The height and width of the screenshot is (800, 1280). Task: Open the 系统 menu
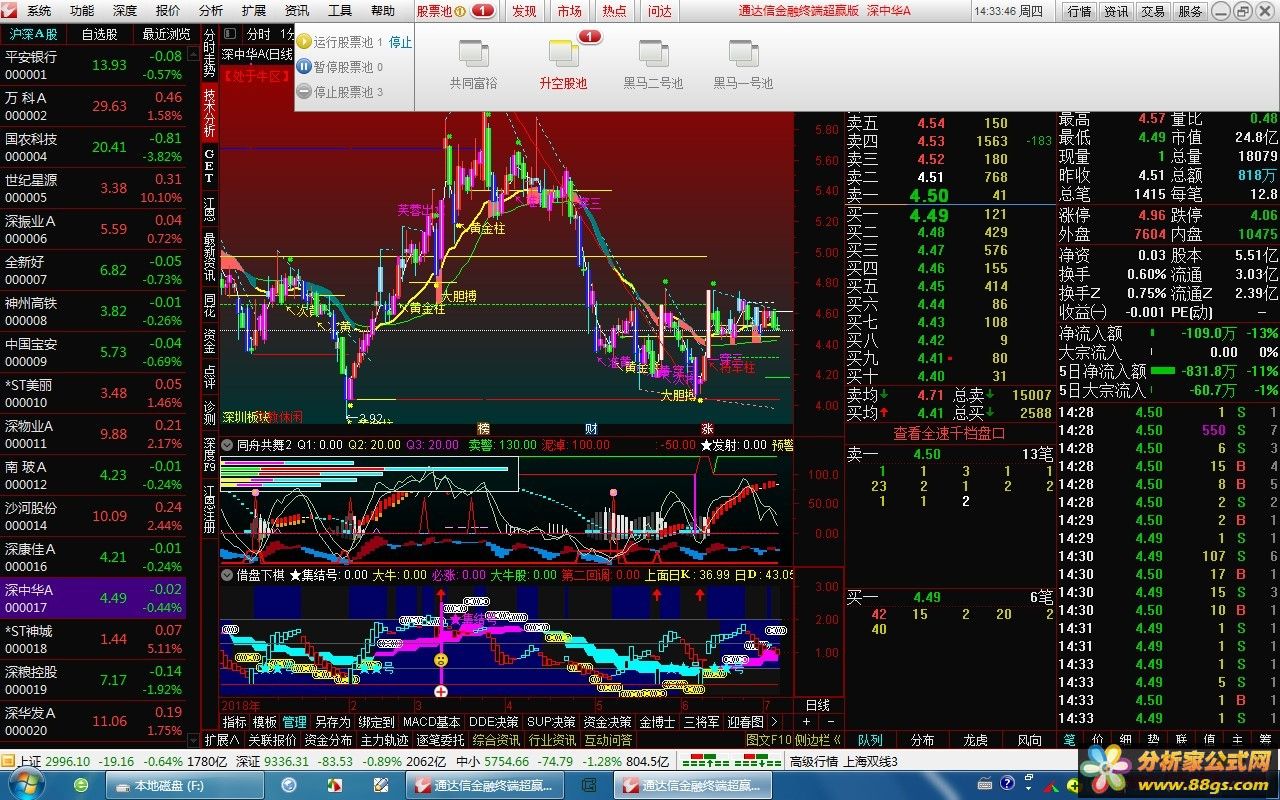(39, 11)
